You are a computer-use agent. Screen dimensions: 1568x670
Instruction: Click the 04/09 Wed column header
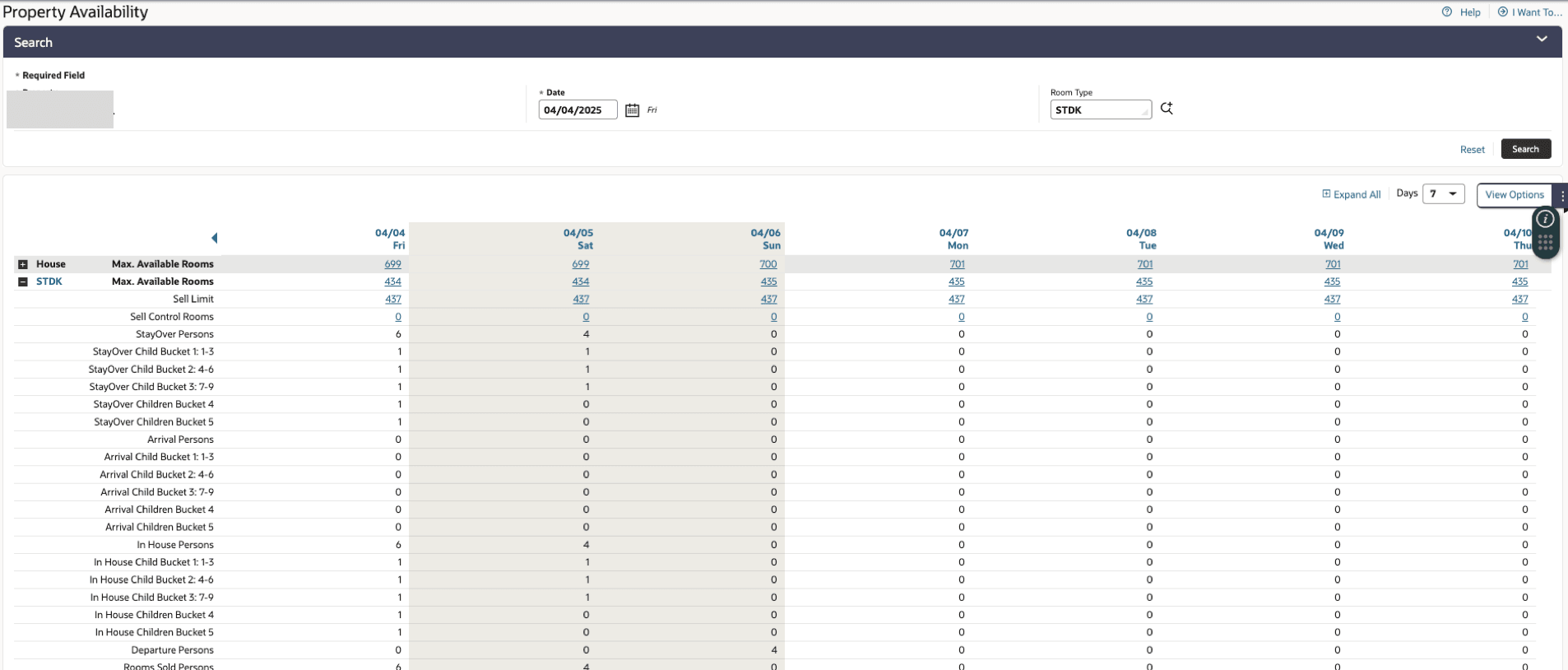(1329, 240)
